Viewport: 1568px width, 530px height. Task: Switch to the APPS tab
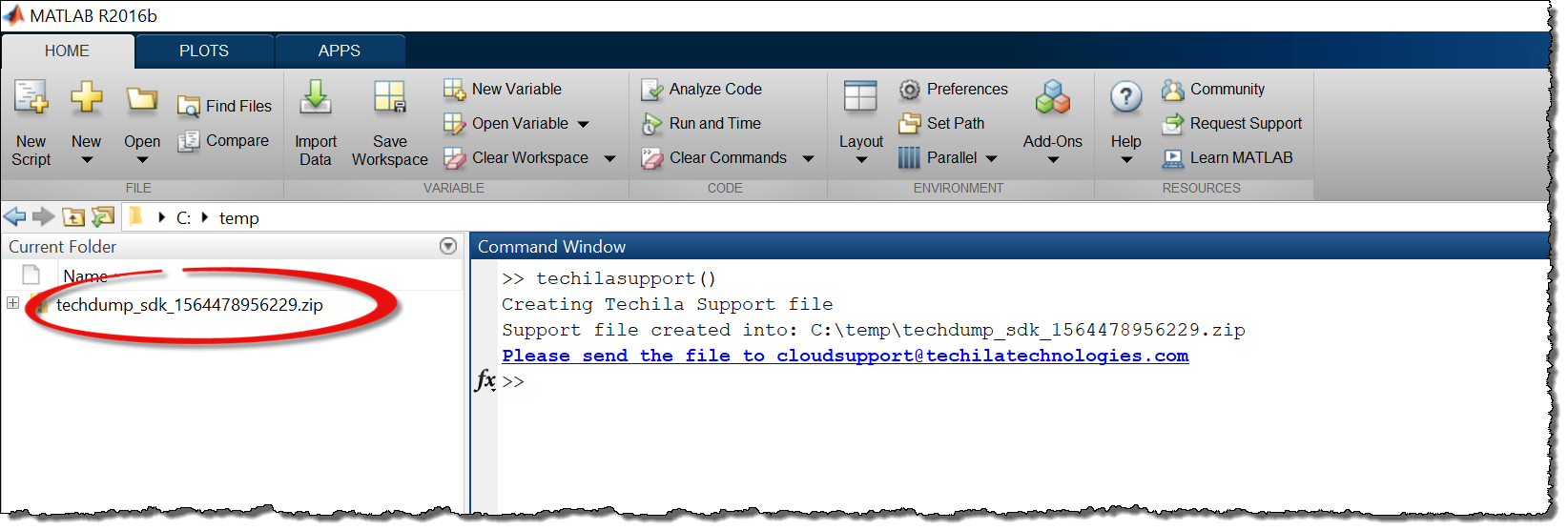tap(340, 51)
